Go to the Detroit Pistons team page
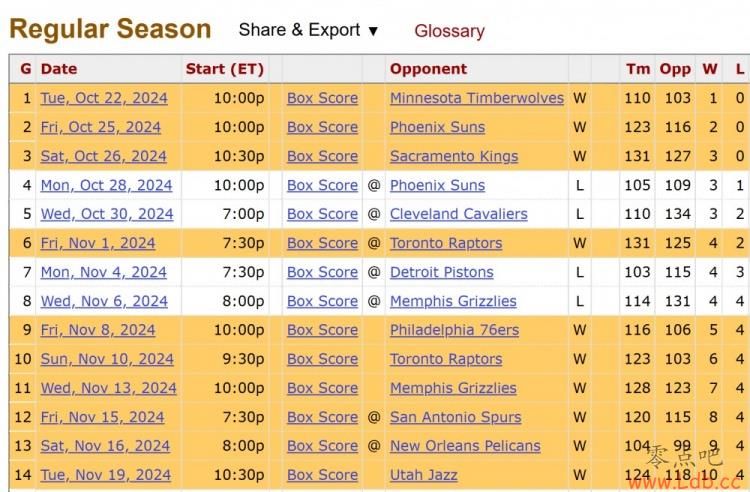750x492 pixels. 441,272
